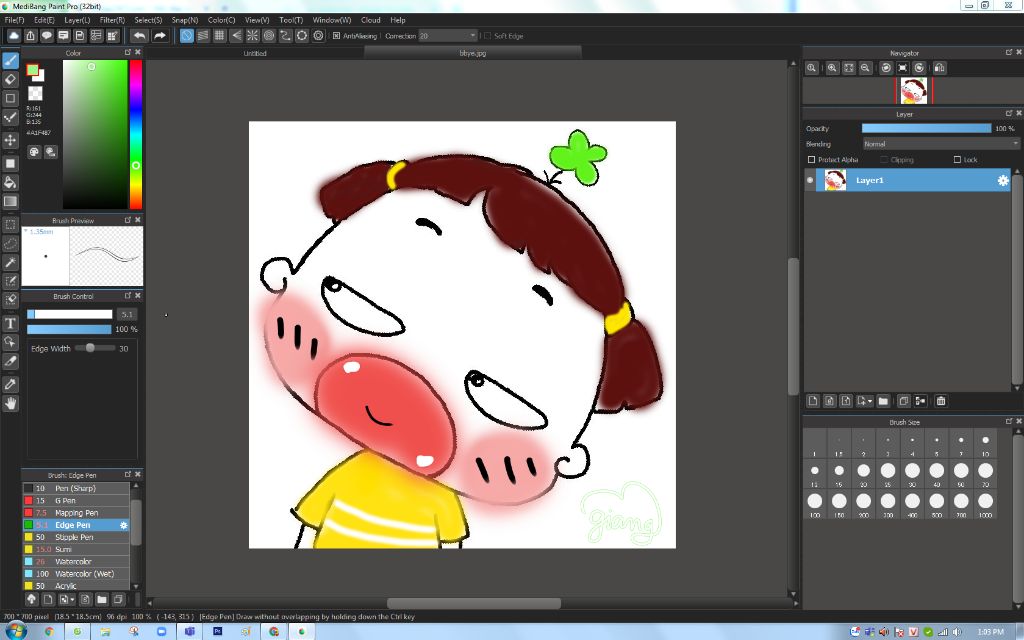Viewport: 1024px width, 640px height.
Task: Click the layer Opacity slider bar
Action: coord(926,129)
